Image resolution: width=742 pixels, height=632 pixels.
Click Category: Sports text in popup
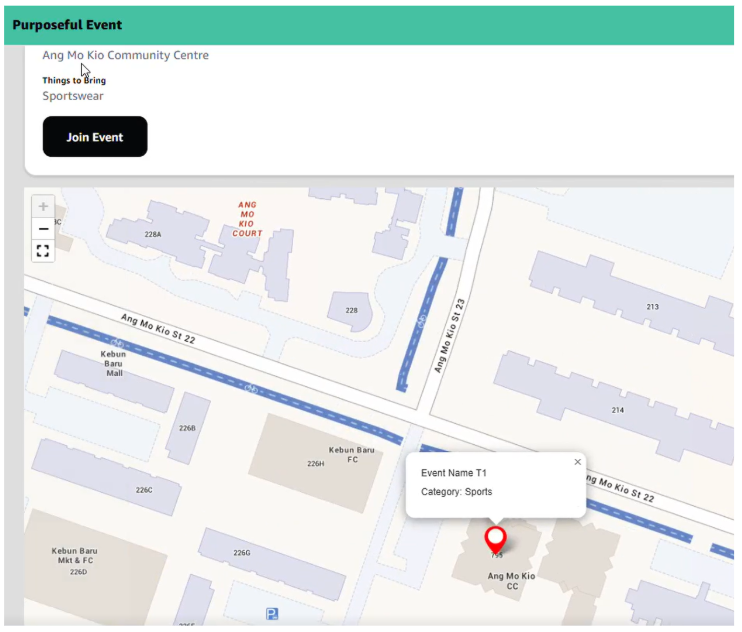click(456, 492)
